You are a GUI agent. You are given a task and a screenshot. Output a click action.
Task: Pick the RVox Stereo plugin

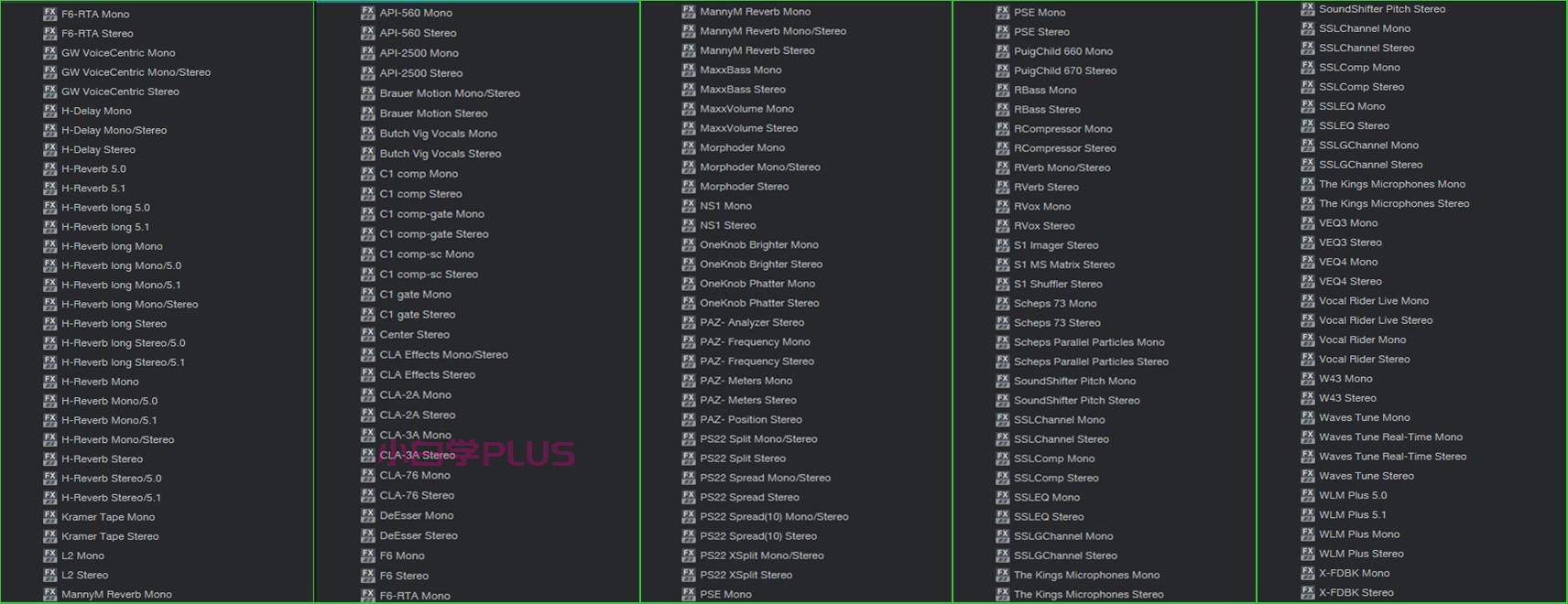pyautogui.click(x=1044, y=226)
